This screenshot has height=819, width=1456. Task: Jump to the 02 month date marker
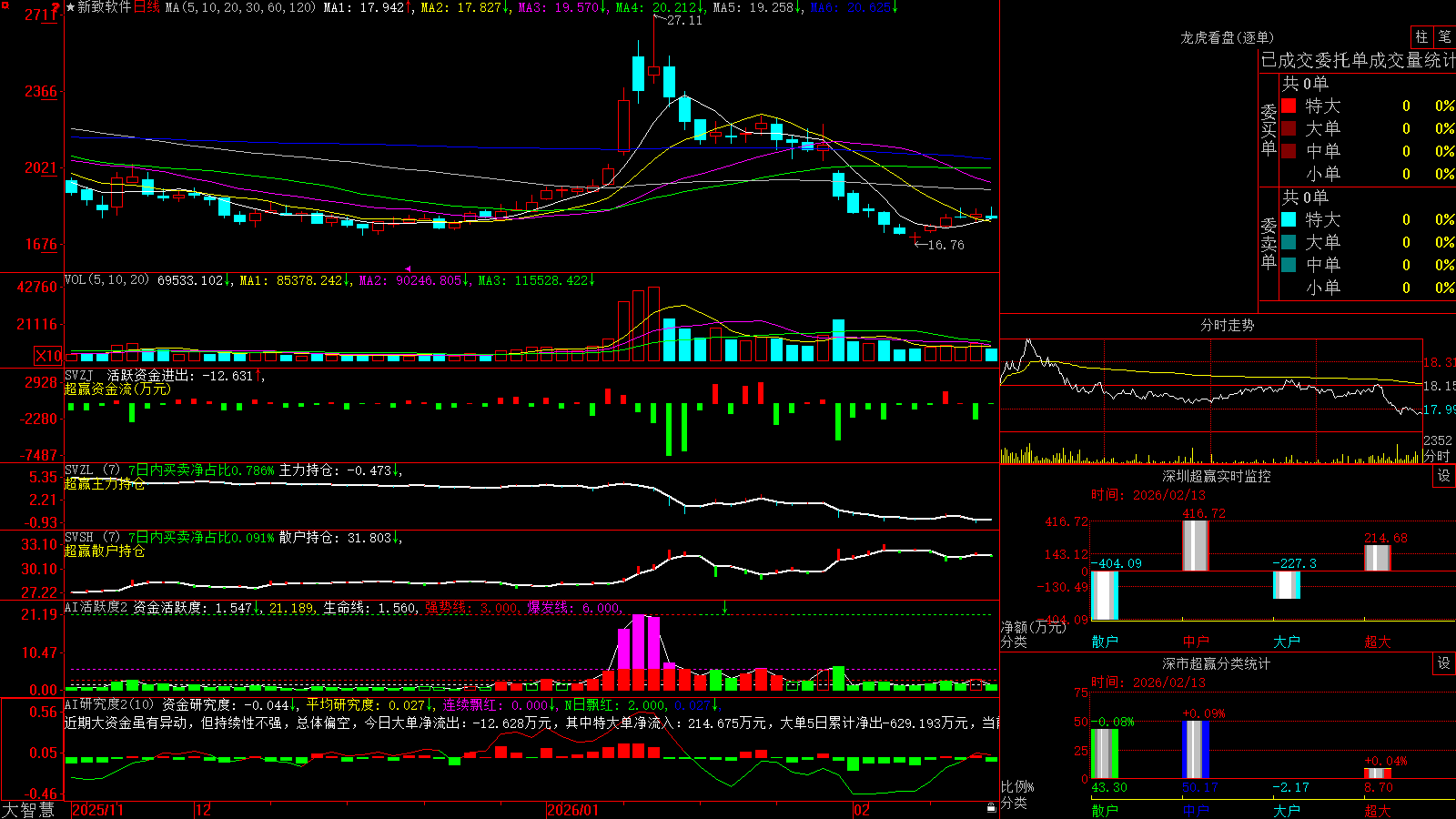click(x=861, y=810)
